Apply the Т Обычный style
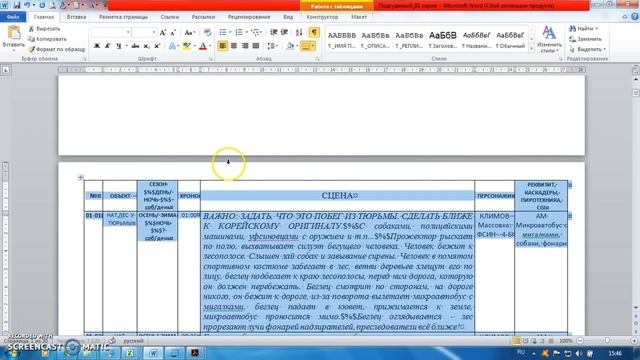The width and height of the screenshot is (640, 360). (x=510, y=40)
